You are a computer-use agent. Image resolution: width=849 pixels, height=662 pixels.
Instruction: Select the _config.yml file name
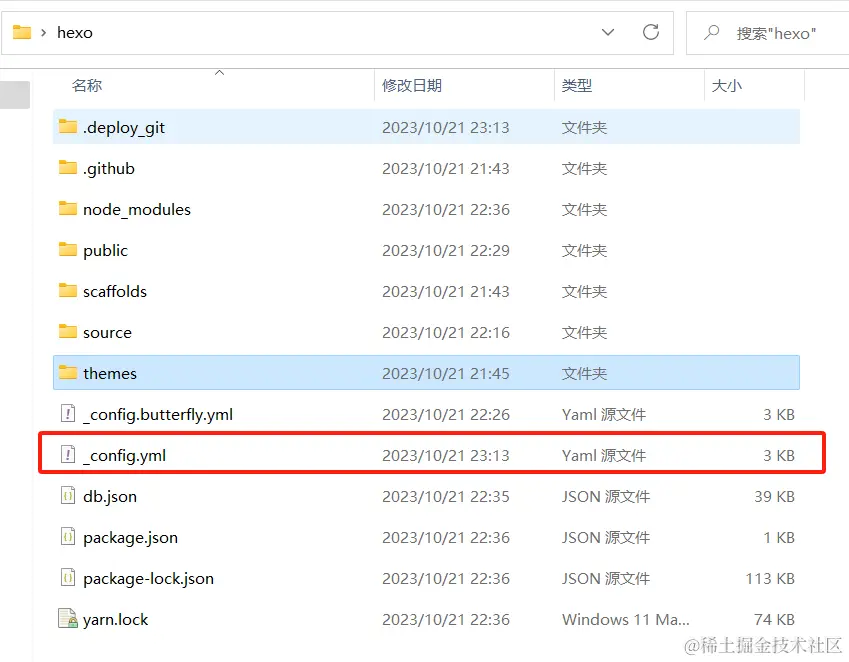(125, 456)
